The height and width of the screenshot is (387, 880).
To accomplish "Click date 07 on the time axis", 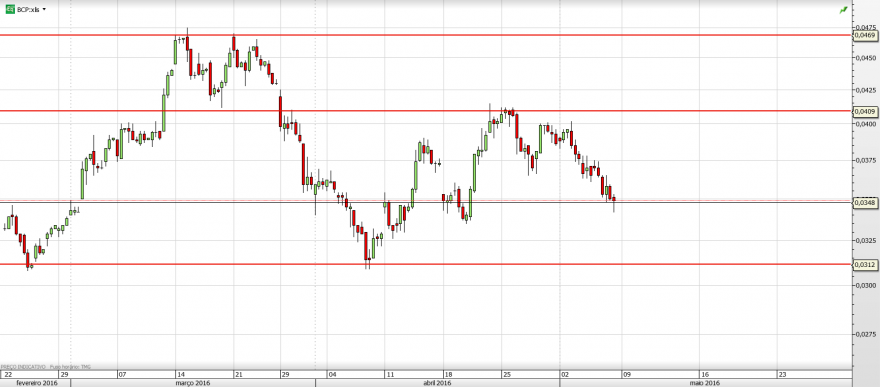I will coord(122,374).
